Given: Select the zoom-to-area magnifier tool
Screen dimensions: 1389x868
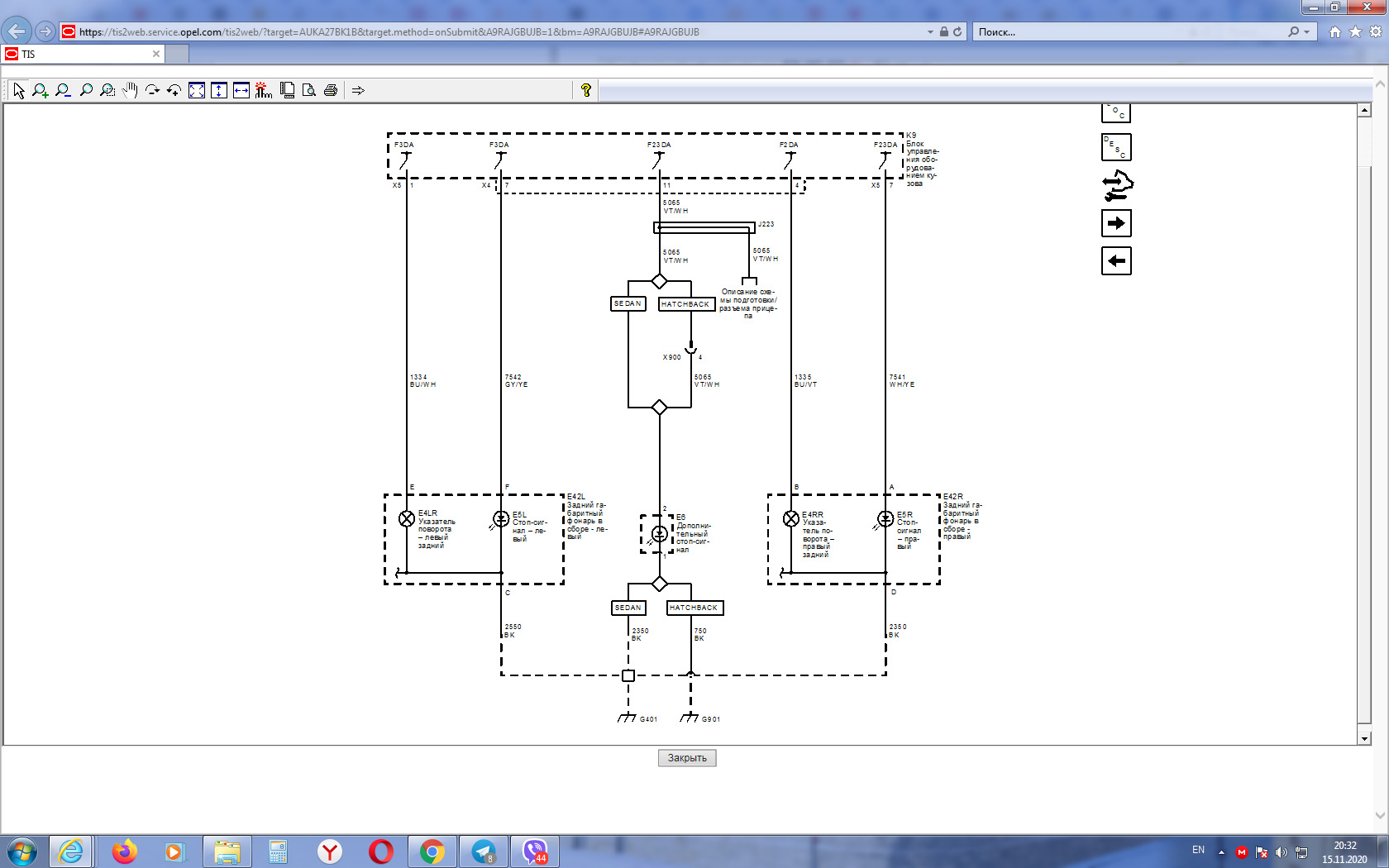Looking at the screenshot, I should coord(107,90).
